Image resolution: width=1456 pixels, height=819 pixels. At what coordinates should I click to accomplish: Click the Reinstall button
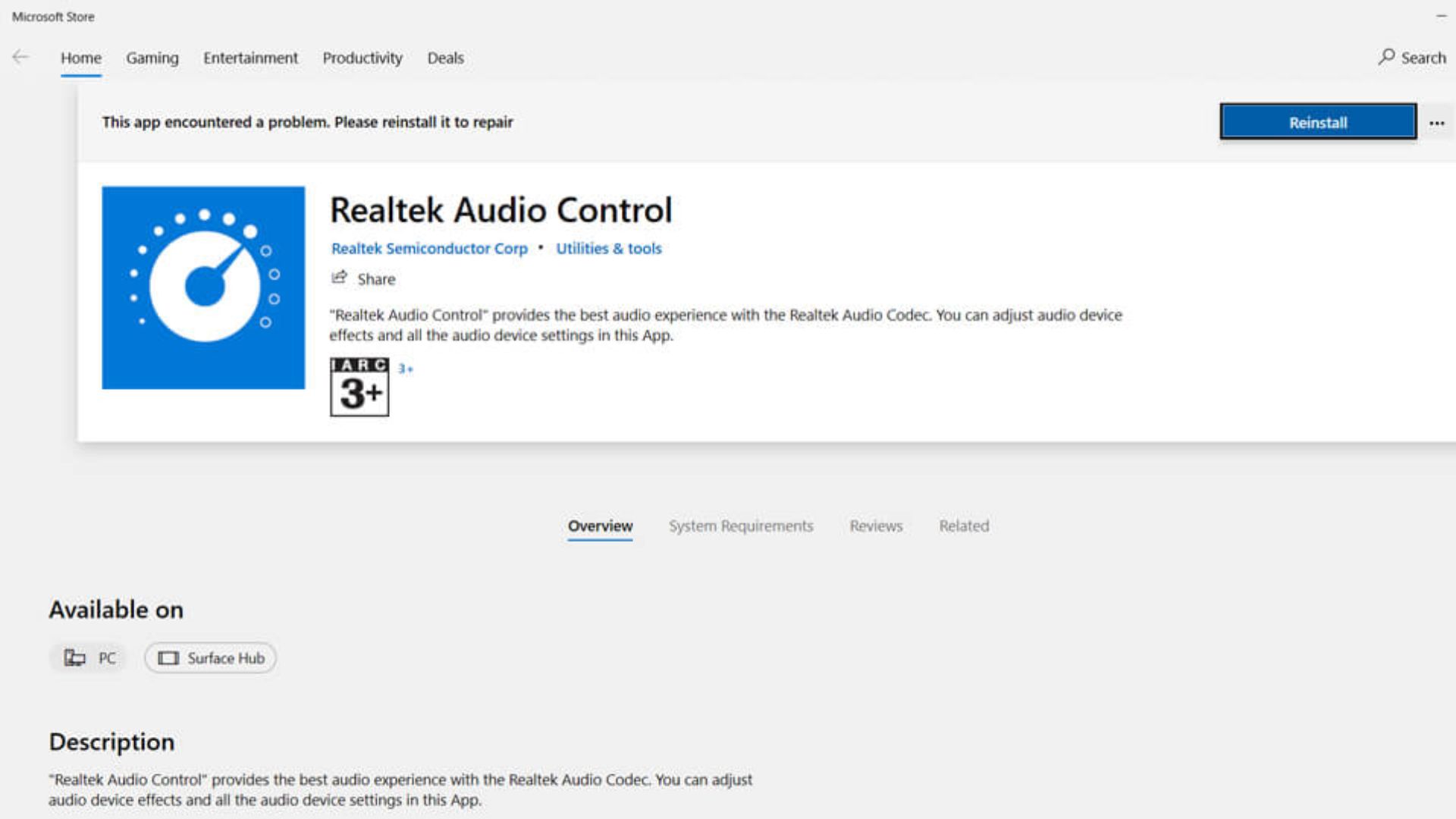(x=1318, y=122)
